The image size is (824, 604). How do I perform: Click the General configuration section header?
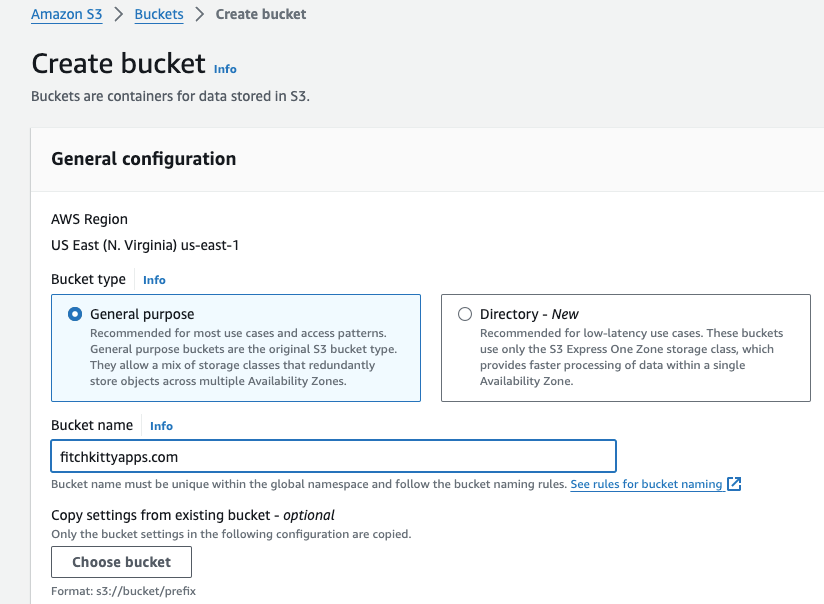pyautogui.click(x=144, y=159)
